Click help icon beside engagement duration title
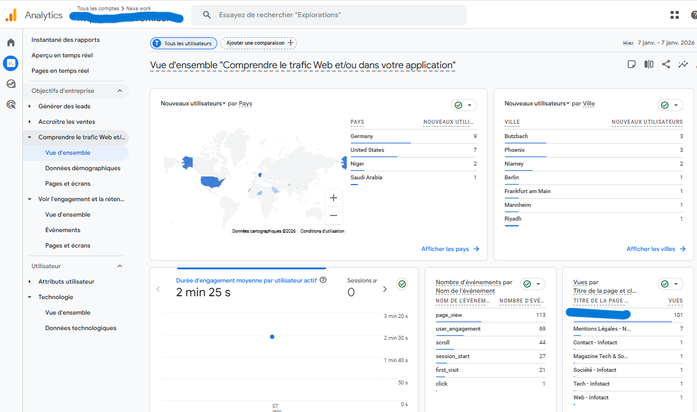This screenshot has height=412, width=697. pyautogui.click(x=323, y=281)
